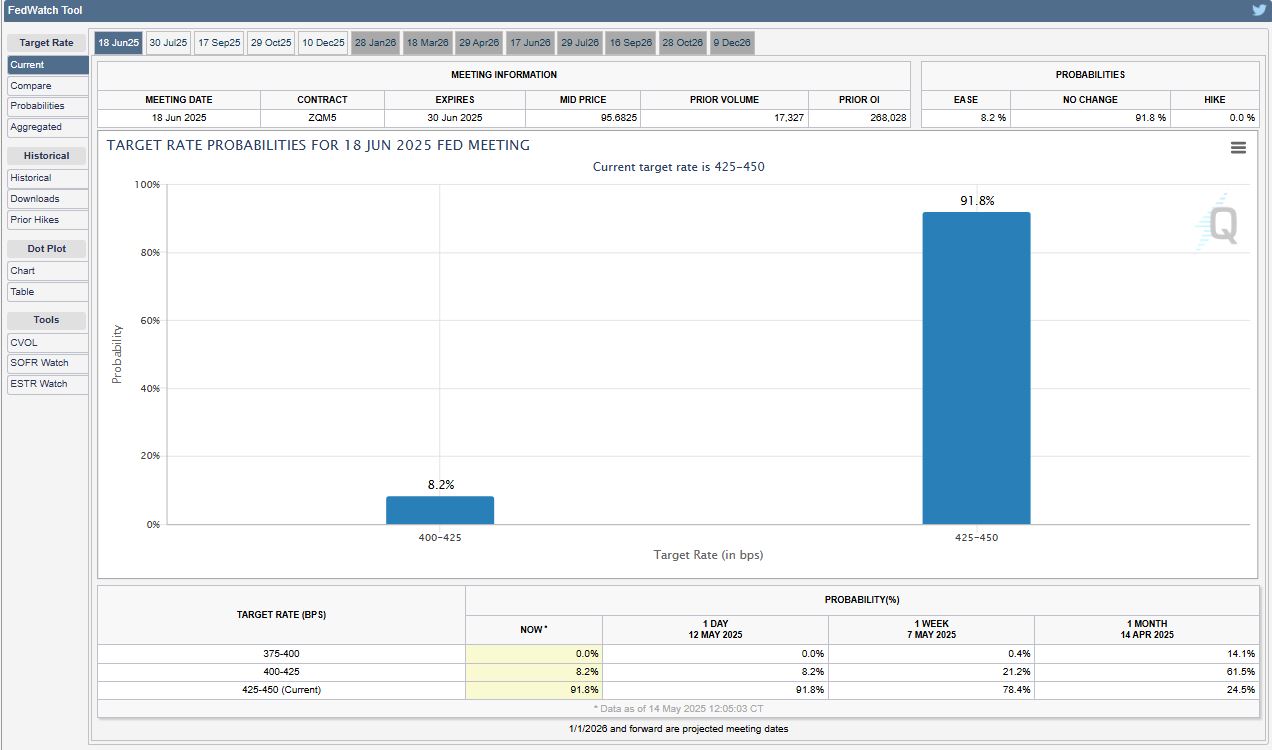Open the Aggregated sidebar item
The height and width of the screenshot is (750, 1272).
(x=47, y=127)
